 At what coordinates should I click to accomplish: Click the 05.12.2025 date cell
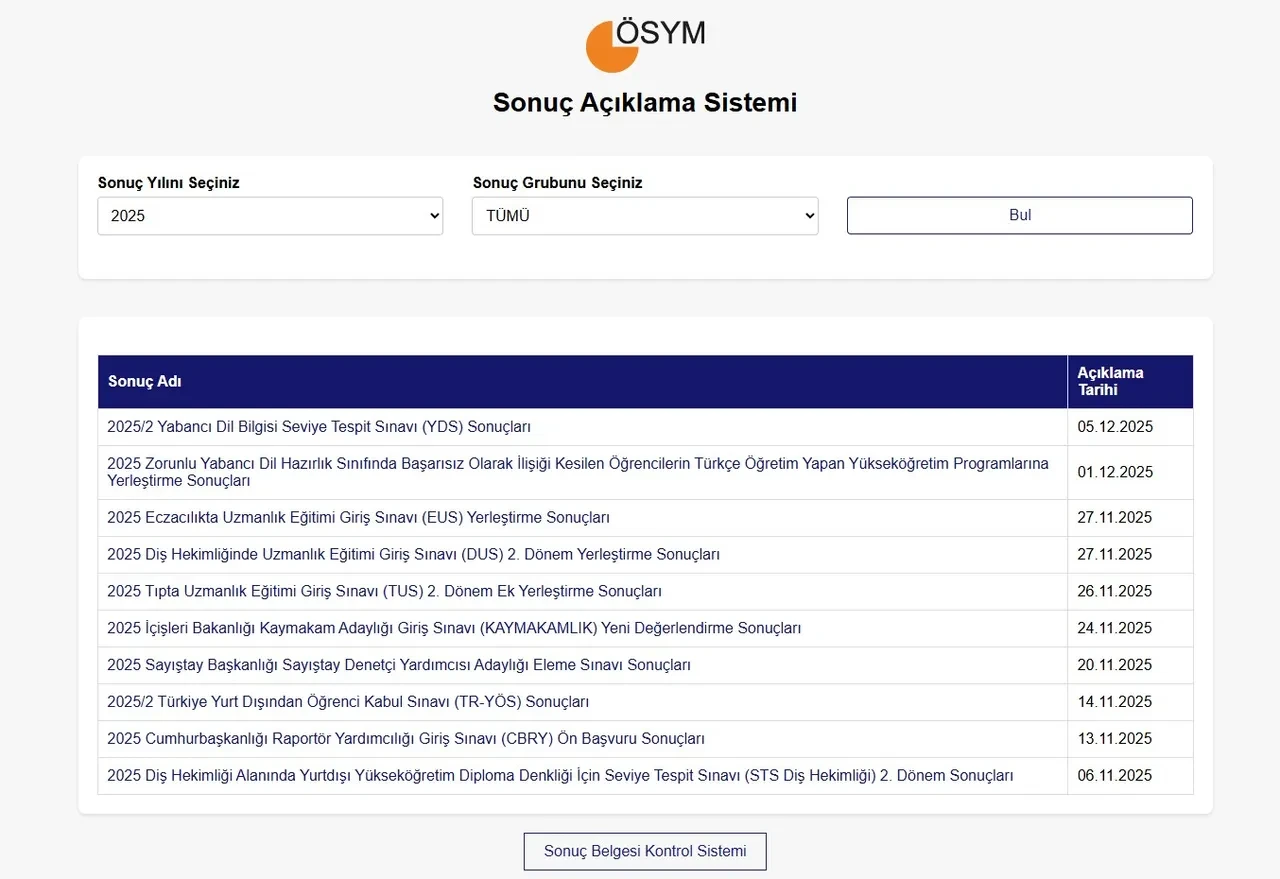tap(1115, 427)
